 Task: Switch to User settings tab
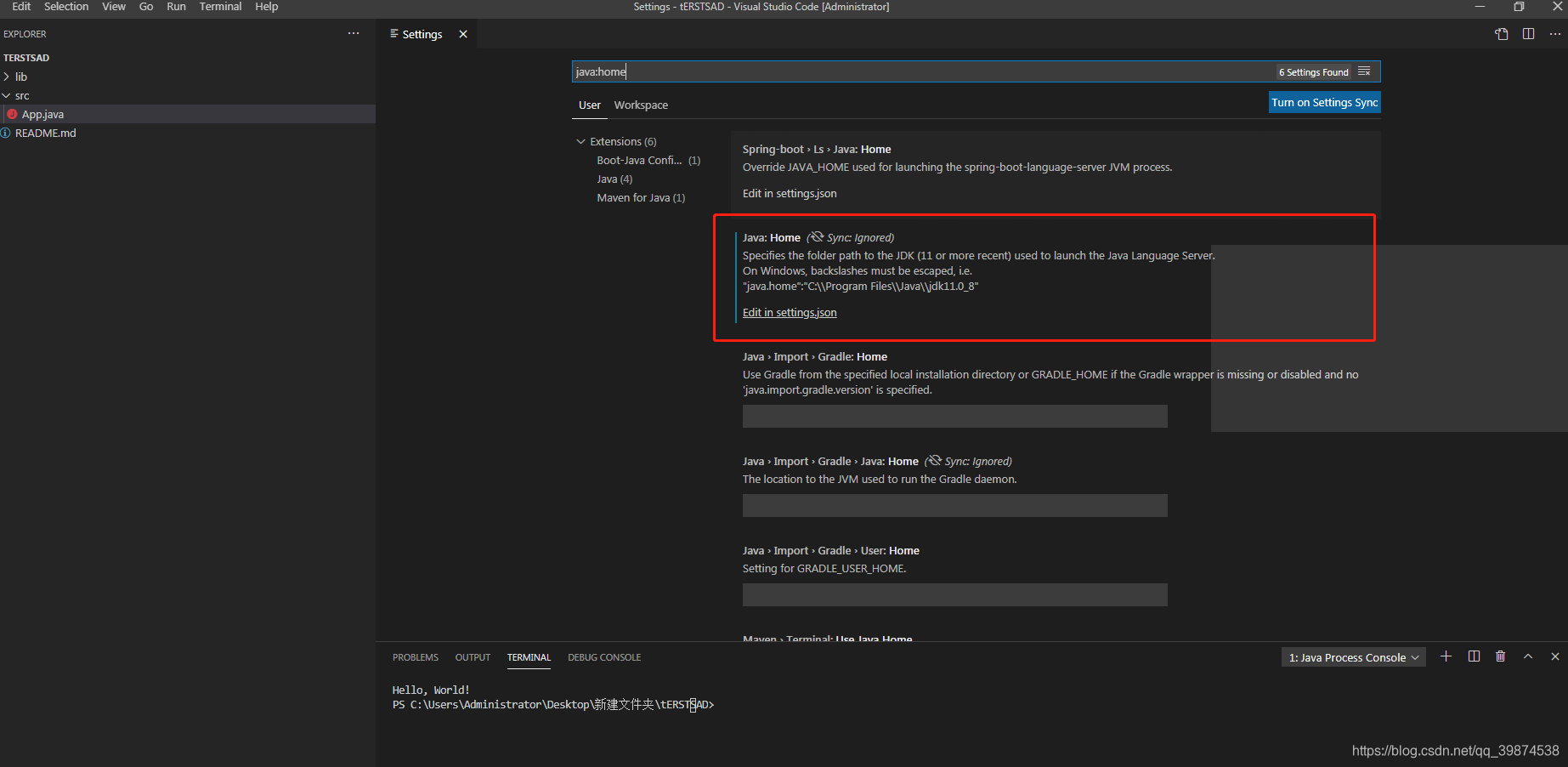click(x=590, y=105)
